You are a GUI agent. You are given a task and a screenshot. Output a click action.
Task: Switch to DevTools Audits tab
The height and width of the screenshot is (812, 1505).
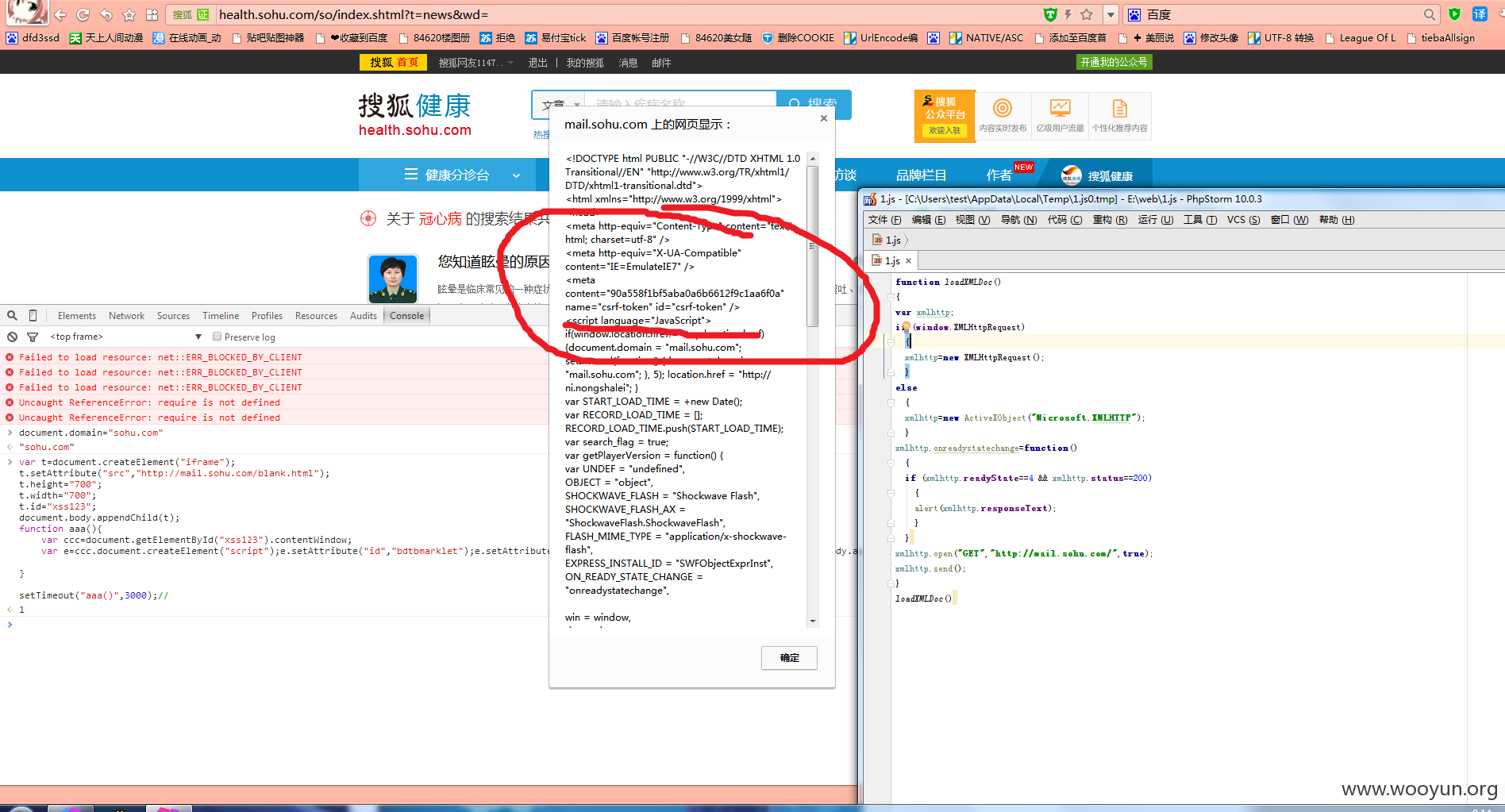[x=364, y=316]
